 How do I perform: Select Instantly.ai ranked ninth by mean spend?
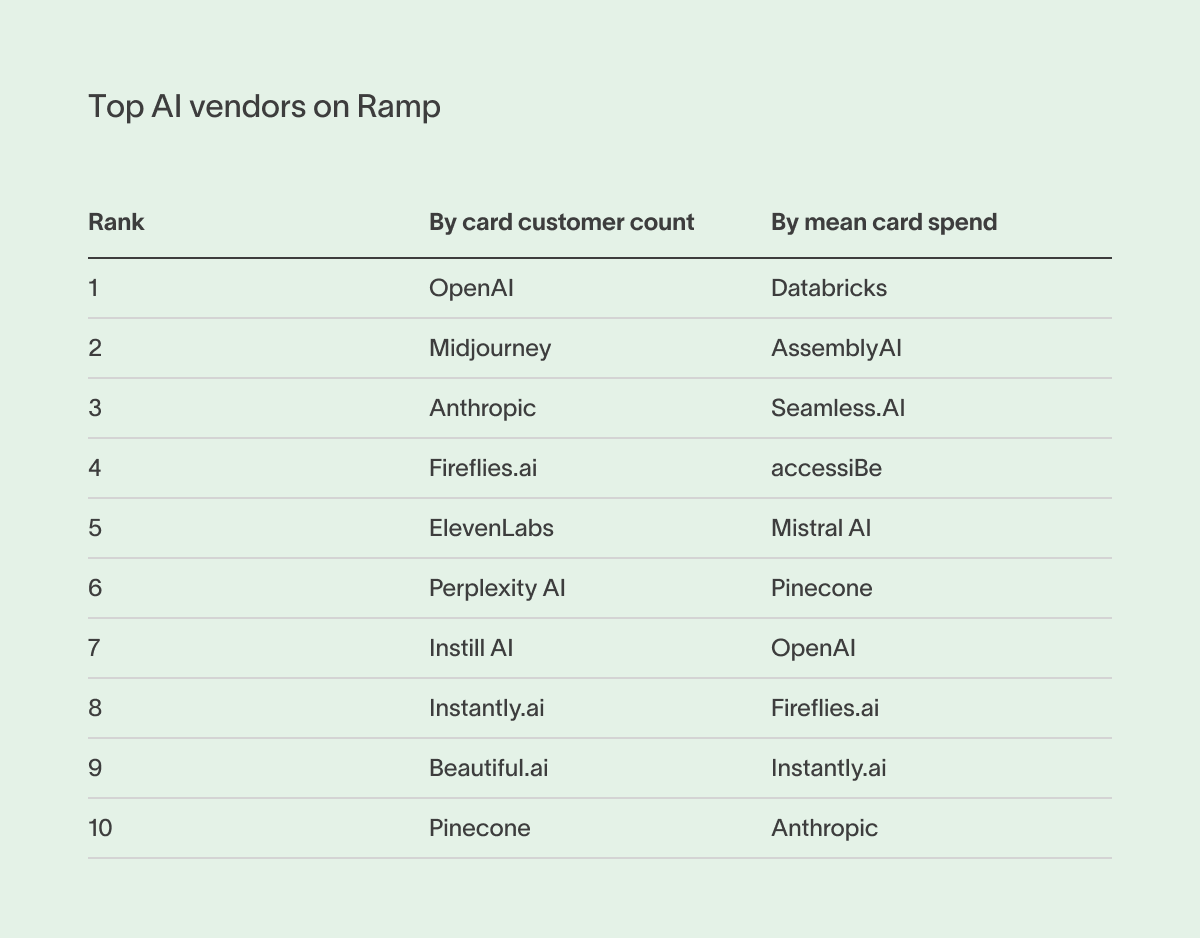828,768
